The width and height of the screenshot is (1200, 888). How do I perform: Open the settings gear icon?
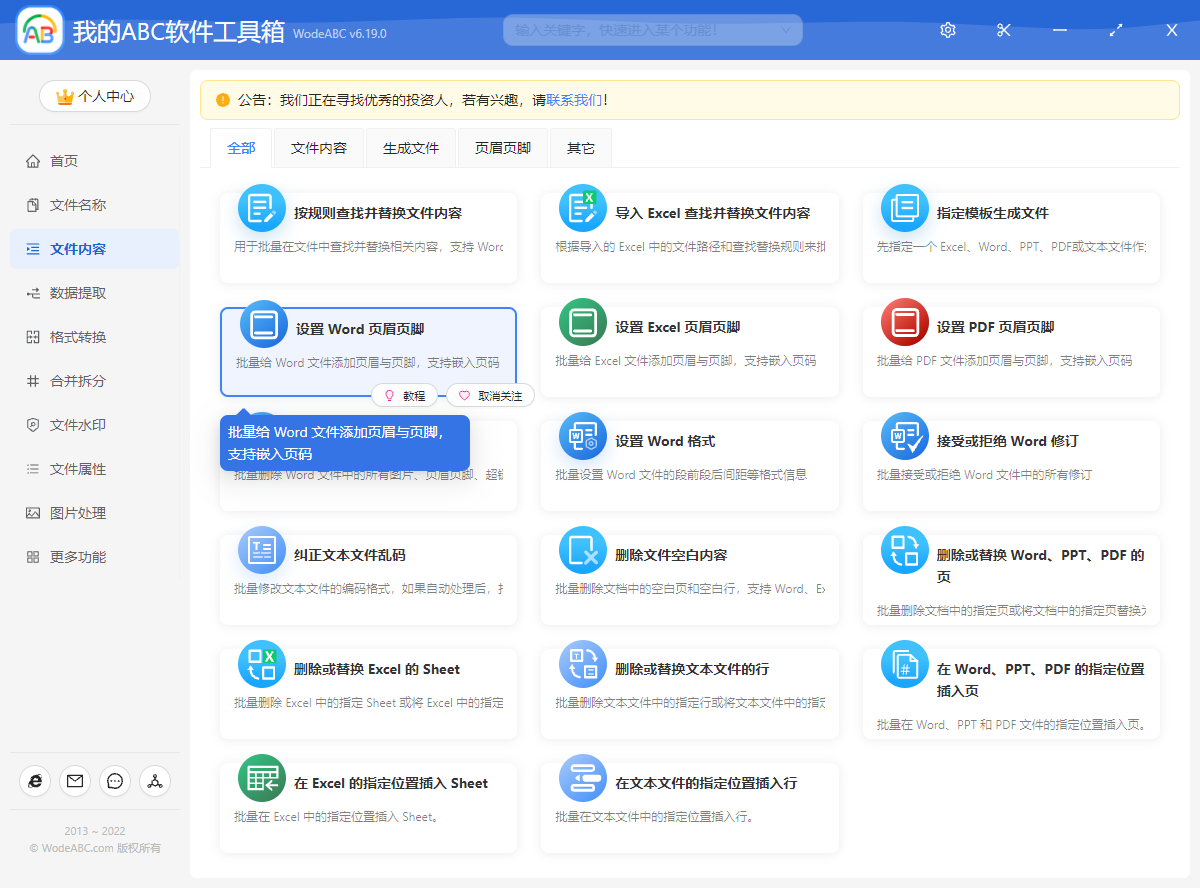947,30
